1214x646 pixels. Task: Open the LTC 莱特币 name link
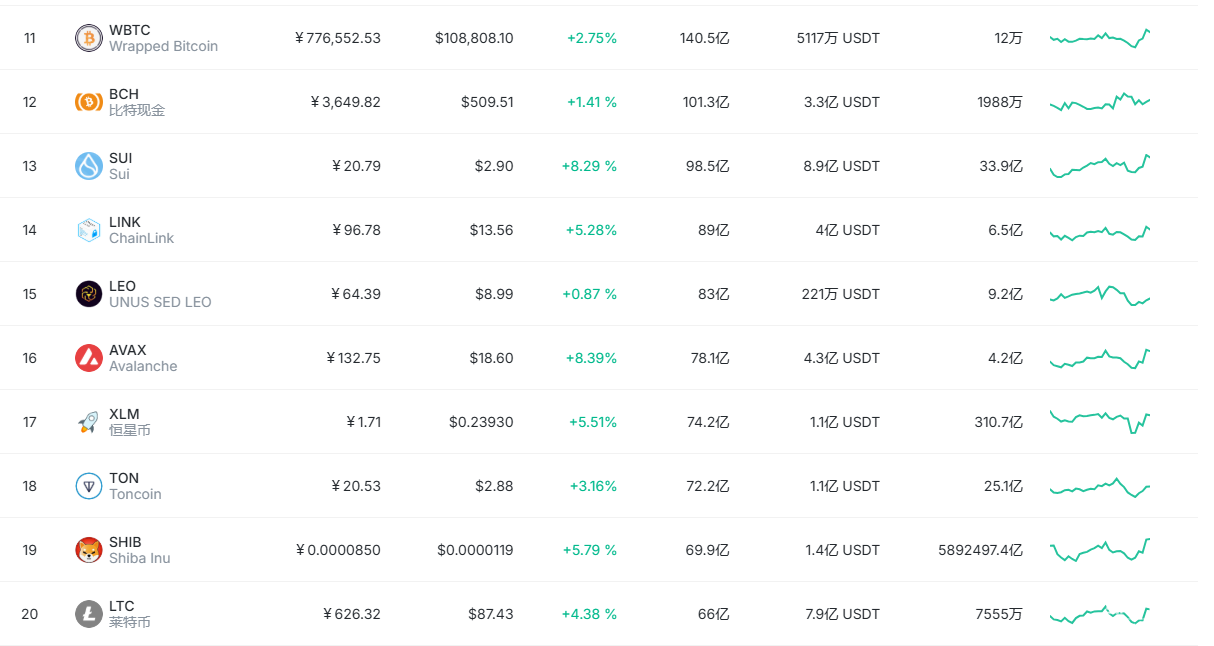tap(122, 606)
